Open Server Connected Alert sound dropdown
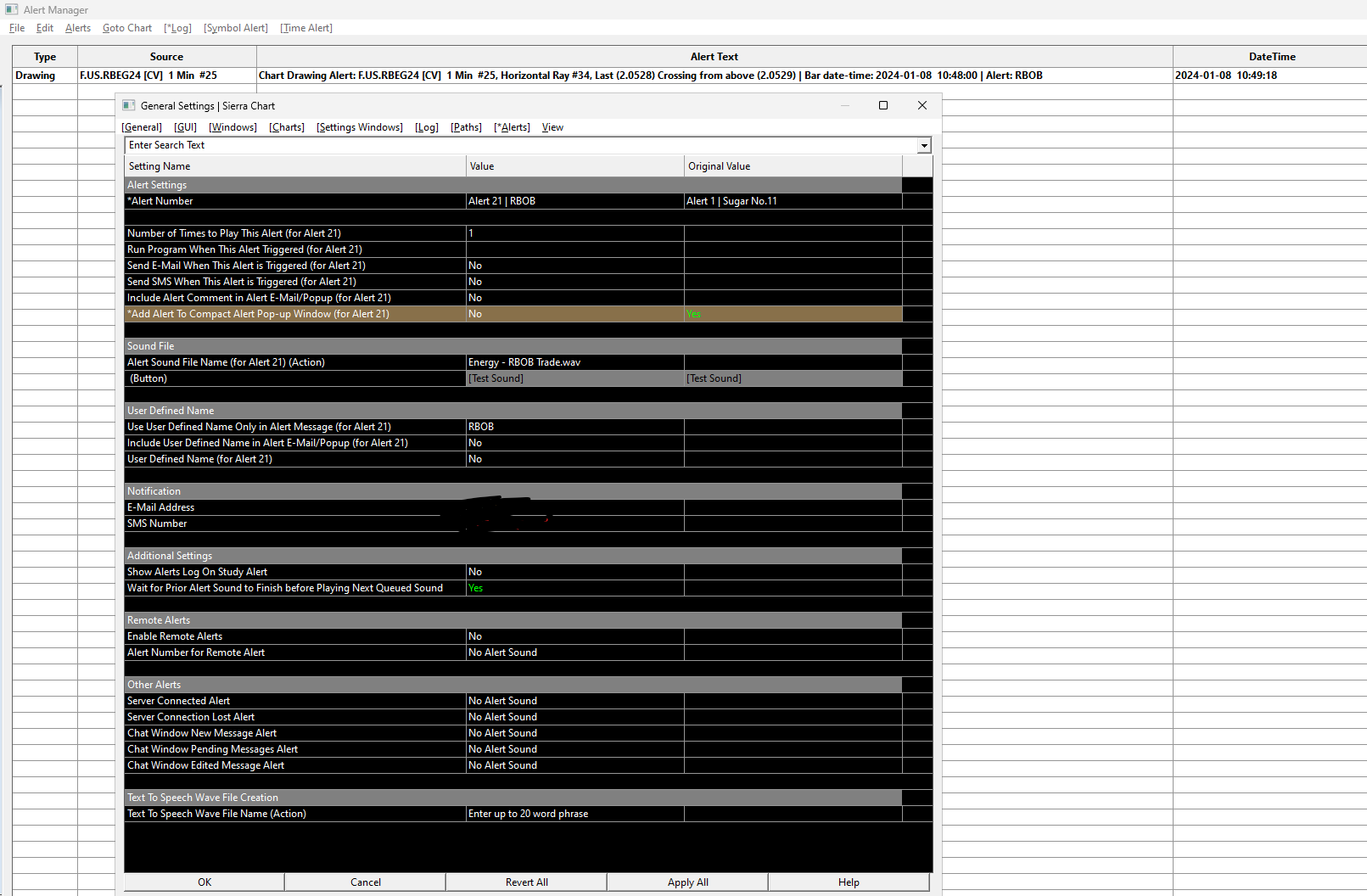Viewport: 1367px width, 896px height. point(574,701)
